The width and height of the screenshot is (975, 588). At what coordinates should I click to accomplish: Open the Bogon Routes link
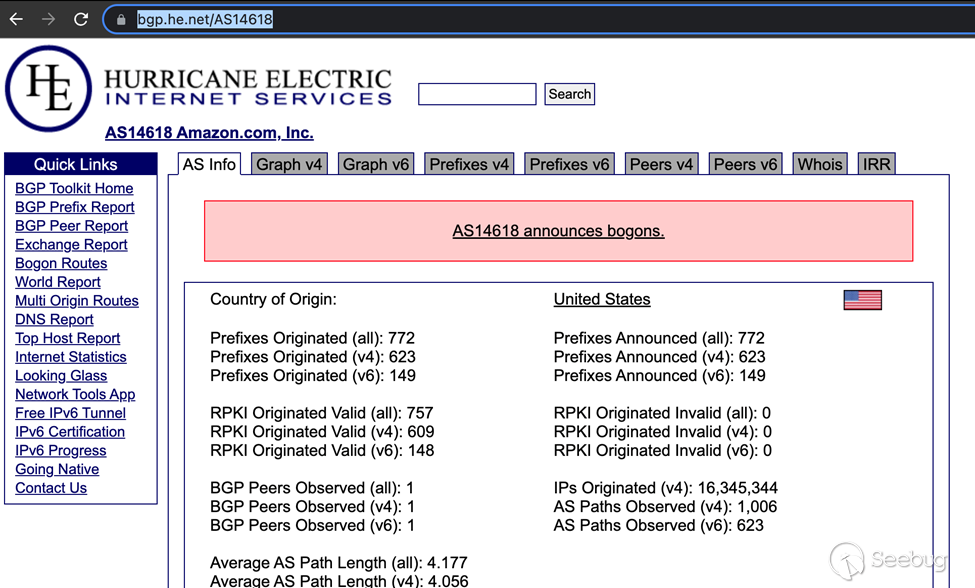tap(61, 263)
